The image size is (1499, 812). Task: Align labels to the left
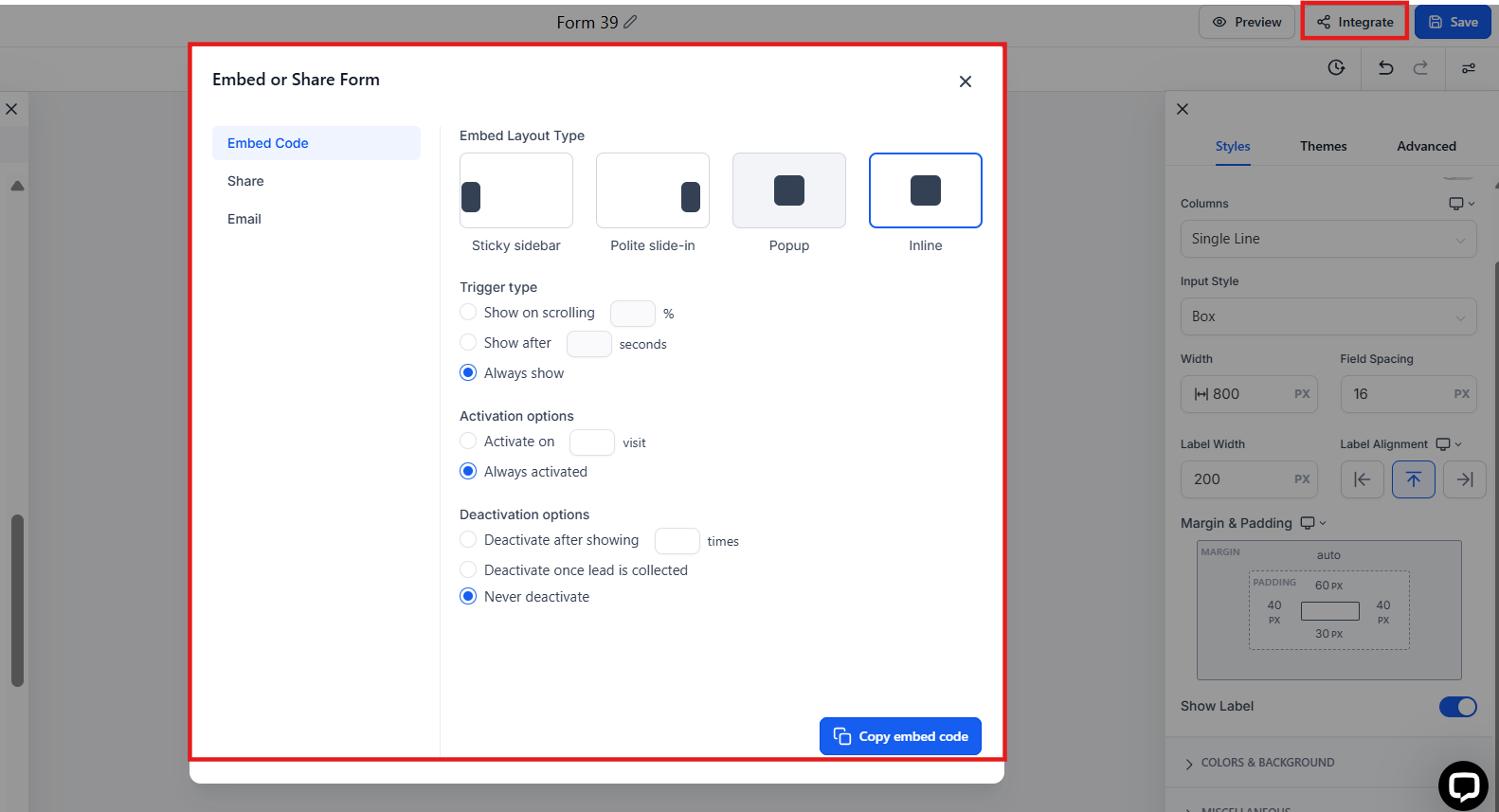[x=1362, y=479]
